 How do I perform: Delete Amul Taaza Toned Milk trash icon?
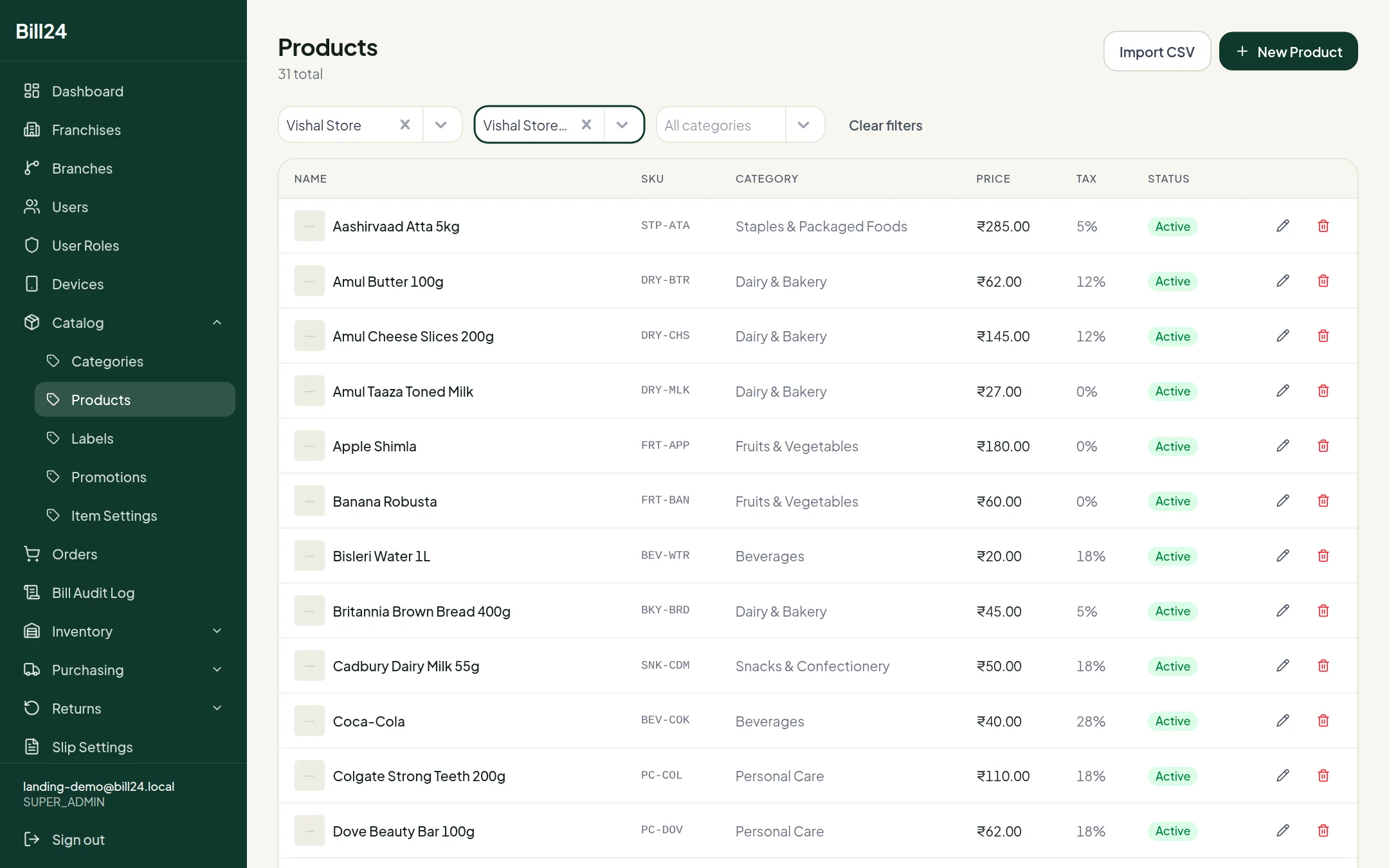coord(1323,391)
